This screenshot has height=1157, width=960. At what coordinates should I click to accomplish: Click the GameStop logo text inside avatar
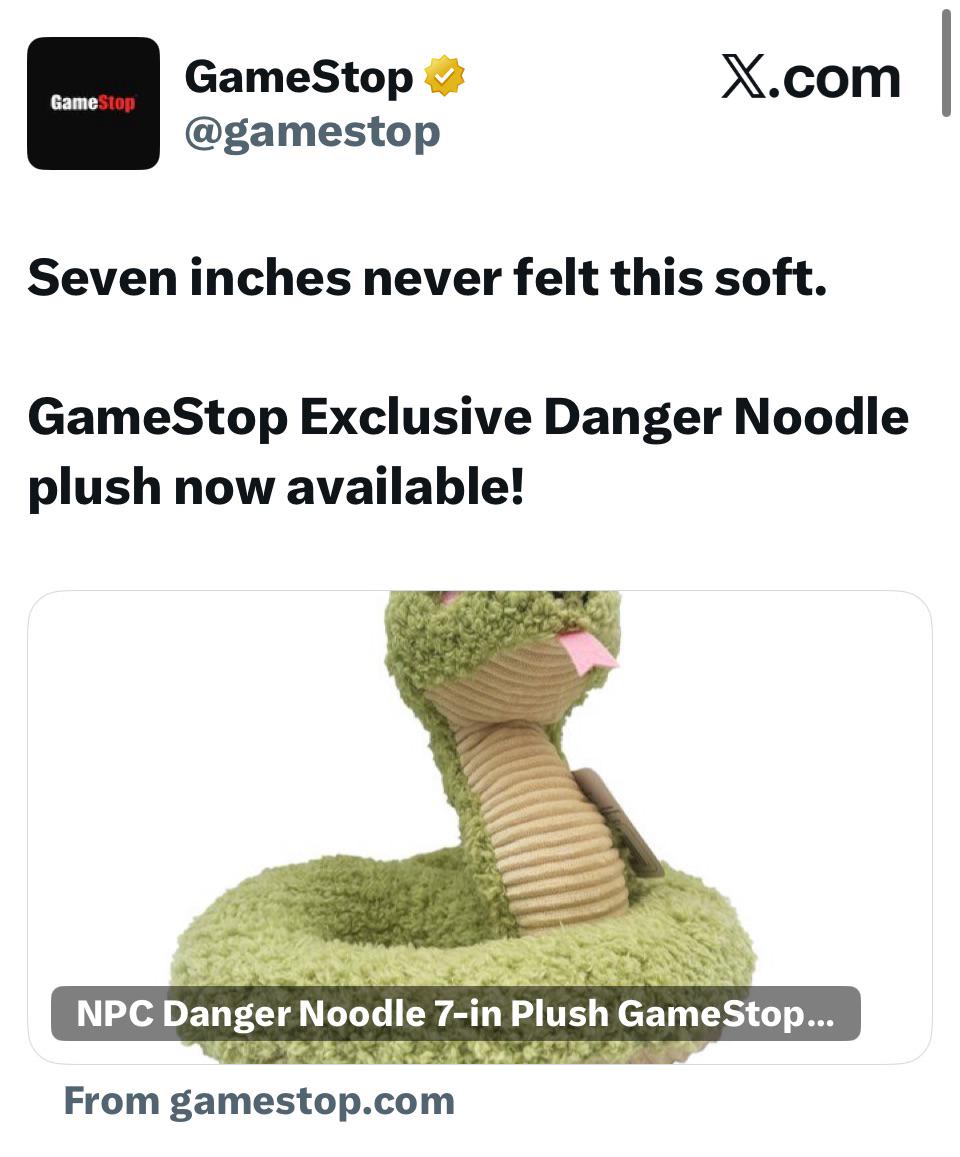coord(93,103)
